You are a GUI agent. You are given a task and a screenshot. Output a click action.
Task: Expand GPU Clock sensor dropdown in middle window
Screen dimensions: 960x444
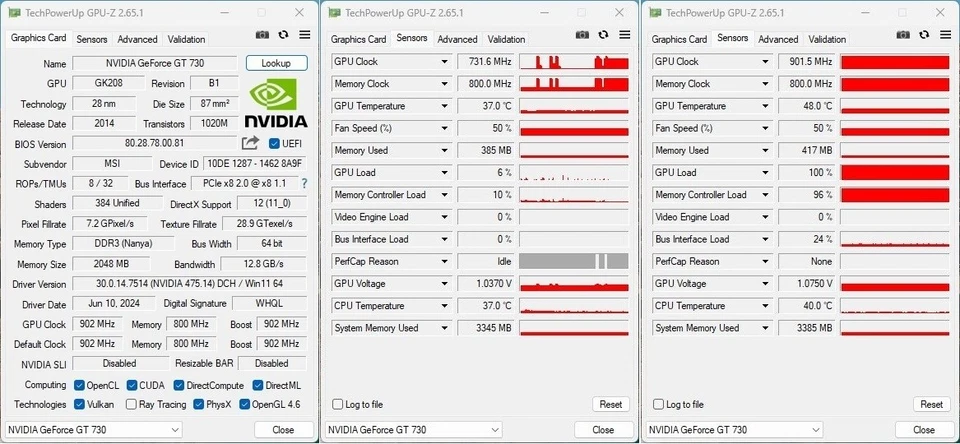point(444,62)
